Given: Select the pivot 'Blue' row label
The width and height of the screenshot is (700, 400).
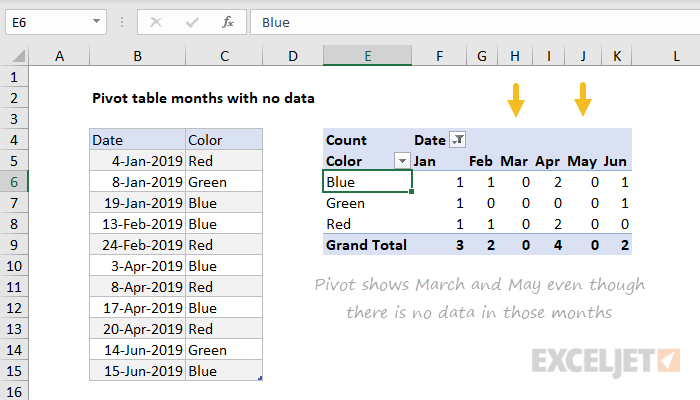Looking at the screenshot, I should click(x=367, y=182).
